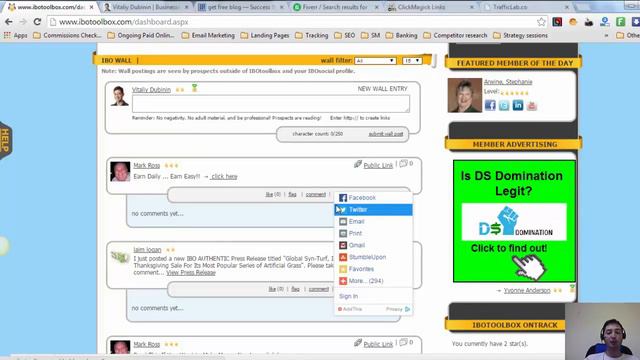
Task: Open View Press Release link
Action: [x=191, y=273]
